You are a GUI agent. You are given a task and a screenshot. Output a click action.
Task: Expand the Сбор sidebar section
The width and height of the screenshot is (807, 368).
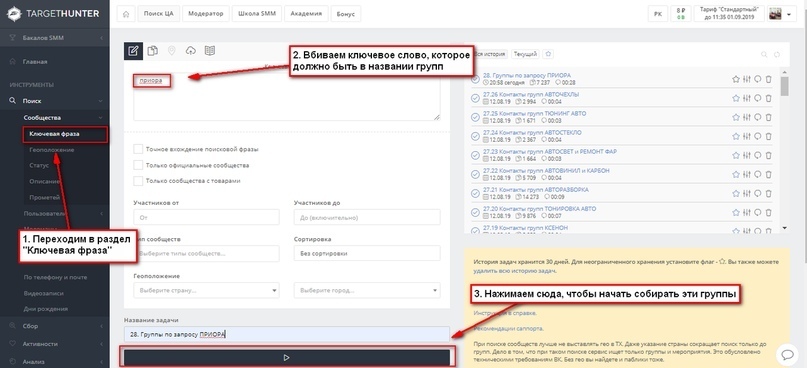pos(55,326)
